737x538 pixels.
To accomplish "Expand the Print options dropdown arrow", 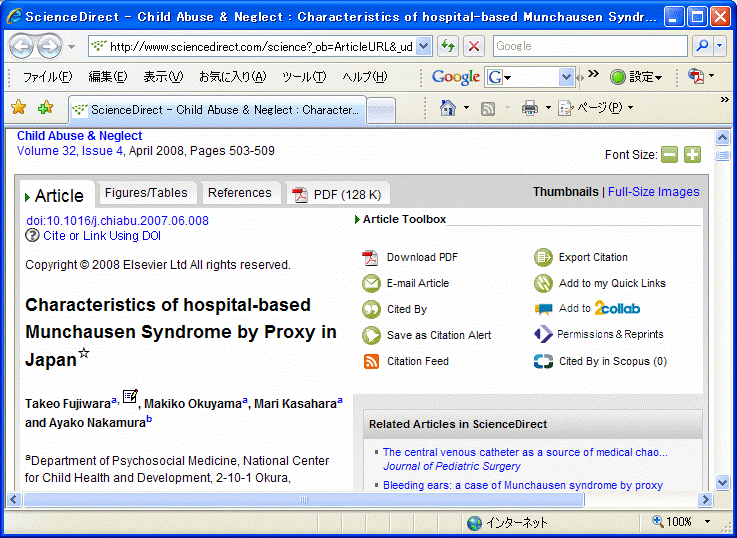I will coord(548,108).
